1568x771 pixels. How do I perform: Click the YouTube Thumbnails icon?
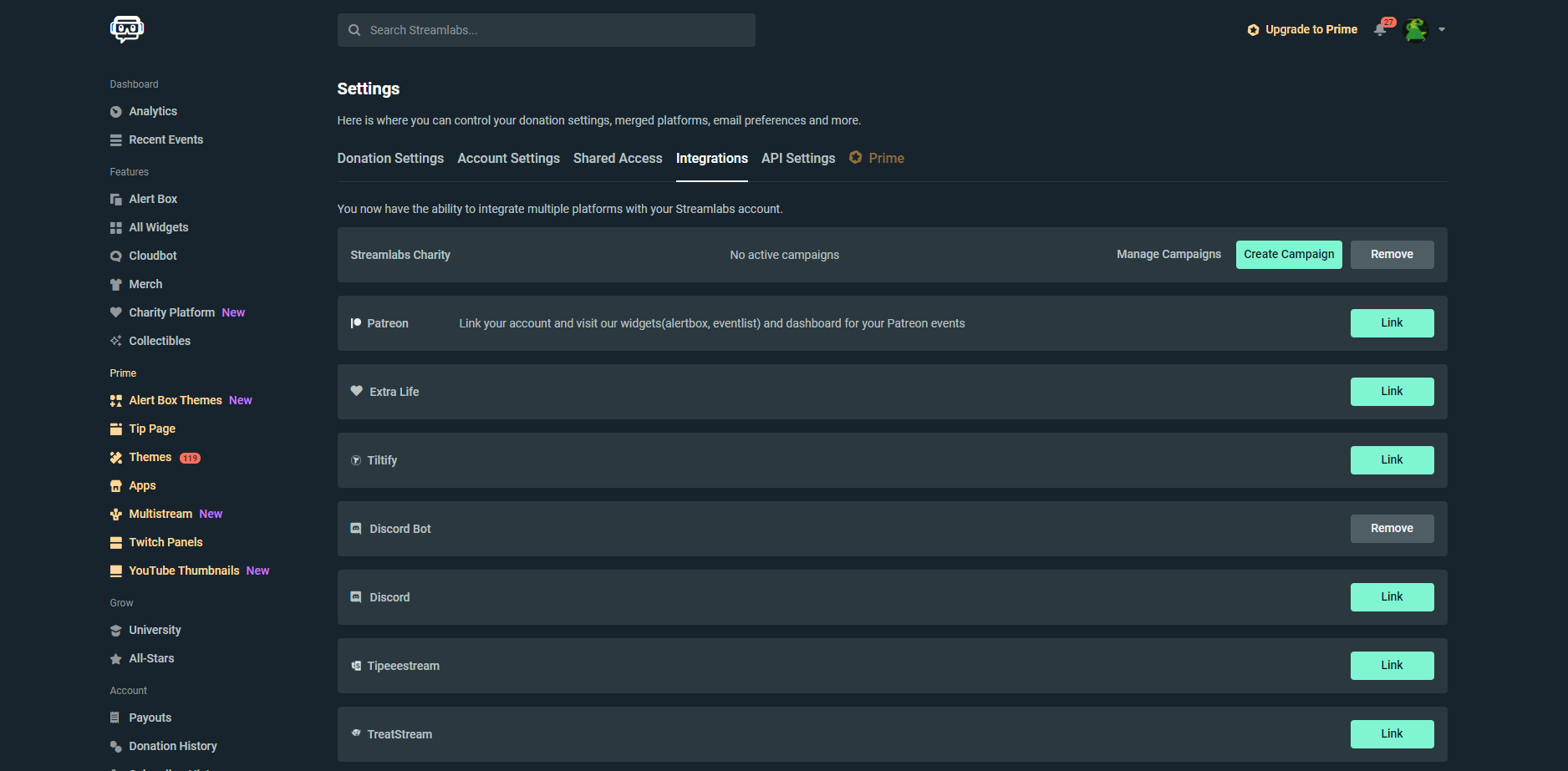(116, 571)
